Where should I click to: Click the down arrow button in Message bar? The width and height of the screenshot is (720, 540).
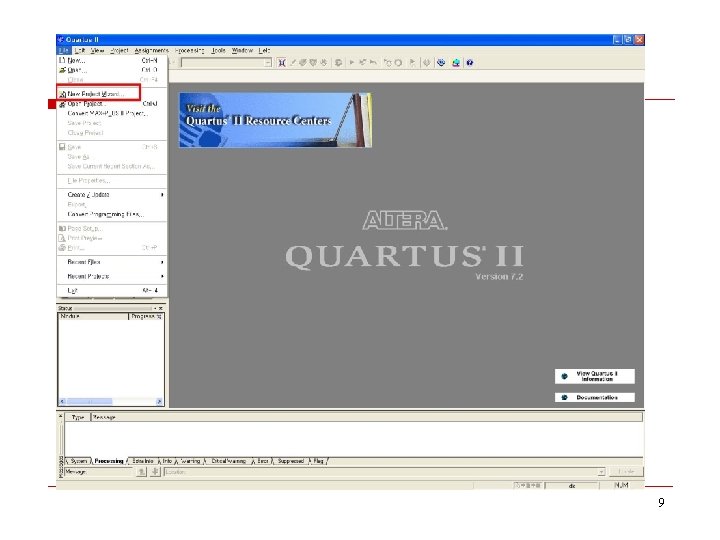coord(155,472)
